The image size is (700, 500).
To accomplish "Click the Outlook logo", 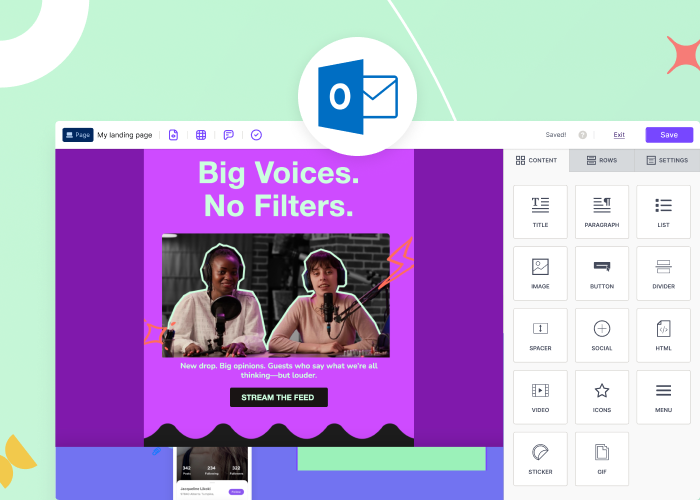I will click(358, 96).
